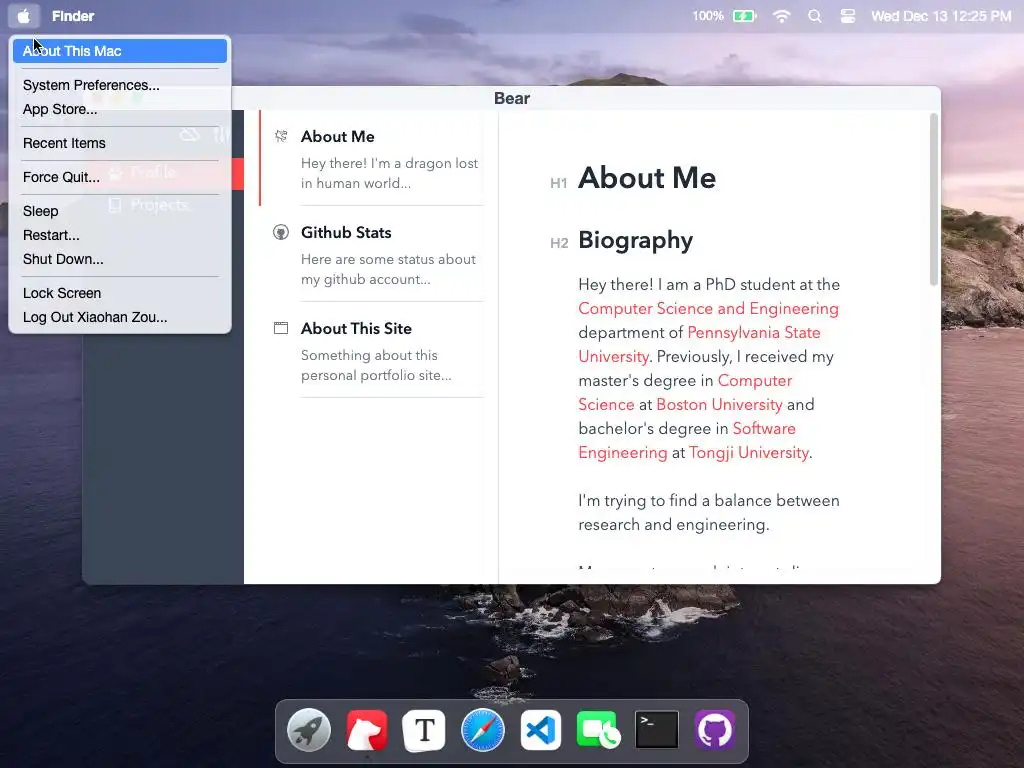The width and height of the screenshot is (1024, 768).
Task: Click the H2 marker beside Biography
Action: coord(559,243)
